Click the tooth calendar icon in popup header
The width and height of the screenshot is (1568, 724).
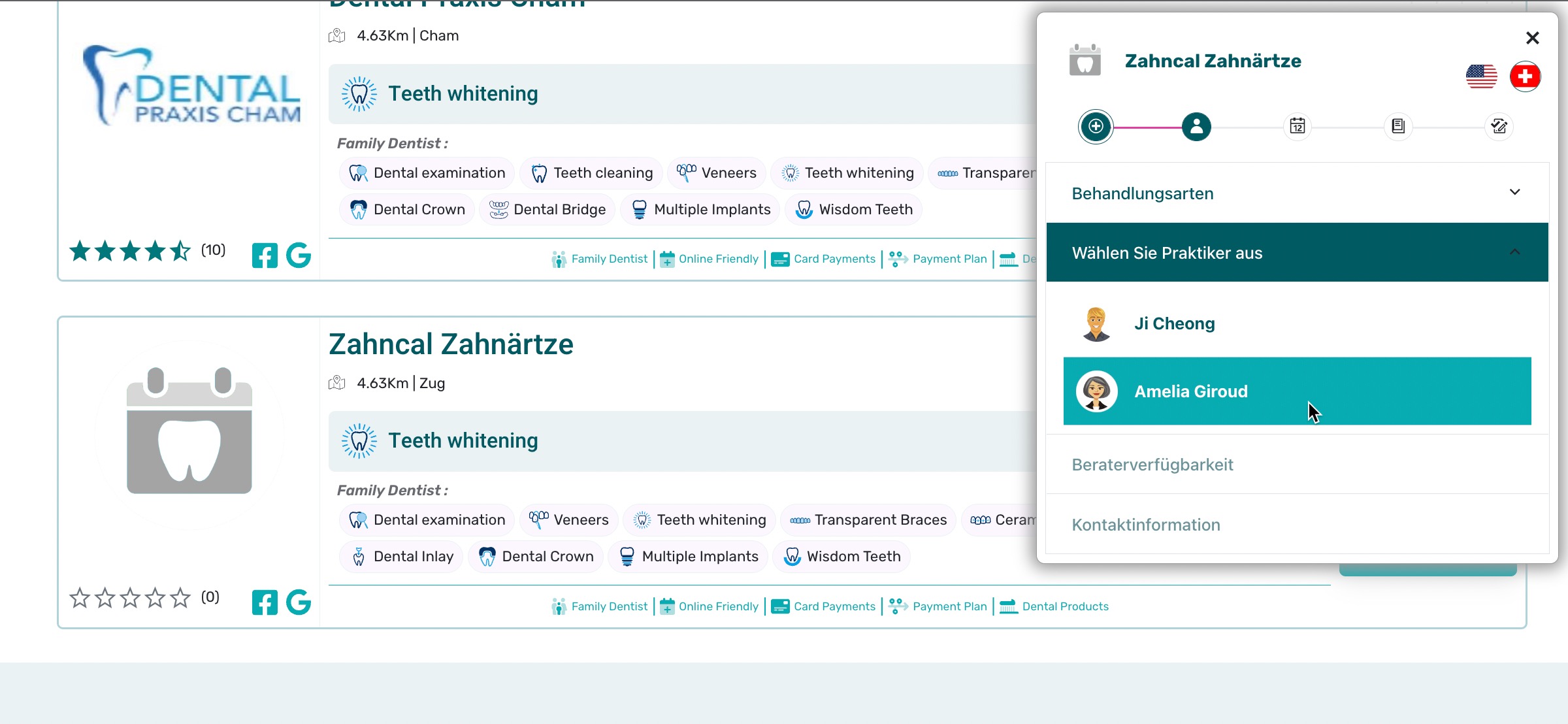[1085, 61]
